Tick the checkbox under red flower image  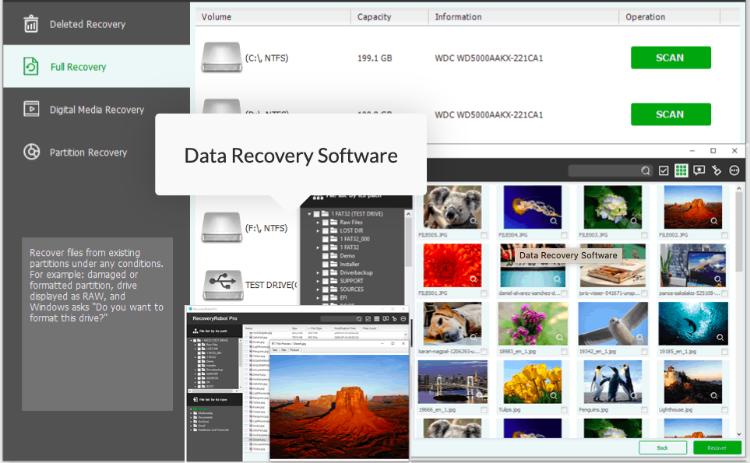tap(484, 293)
